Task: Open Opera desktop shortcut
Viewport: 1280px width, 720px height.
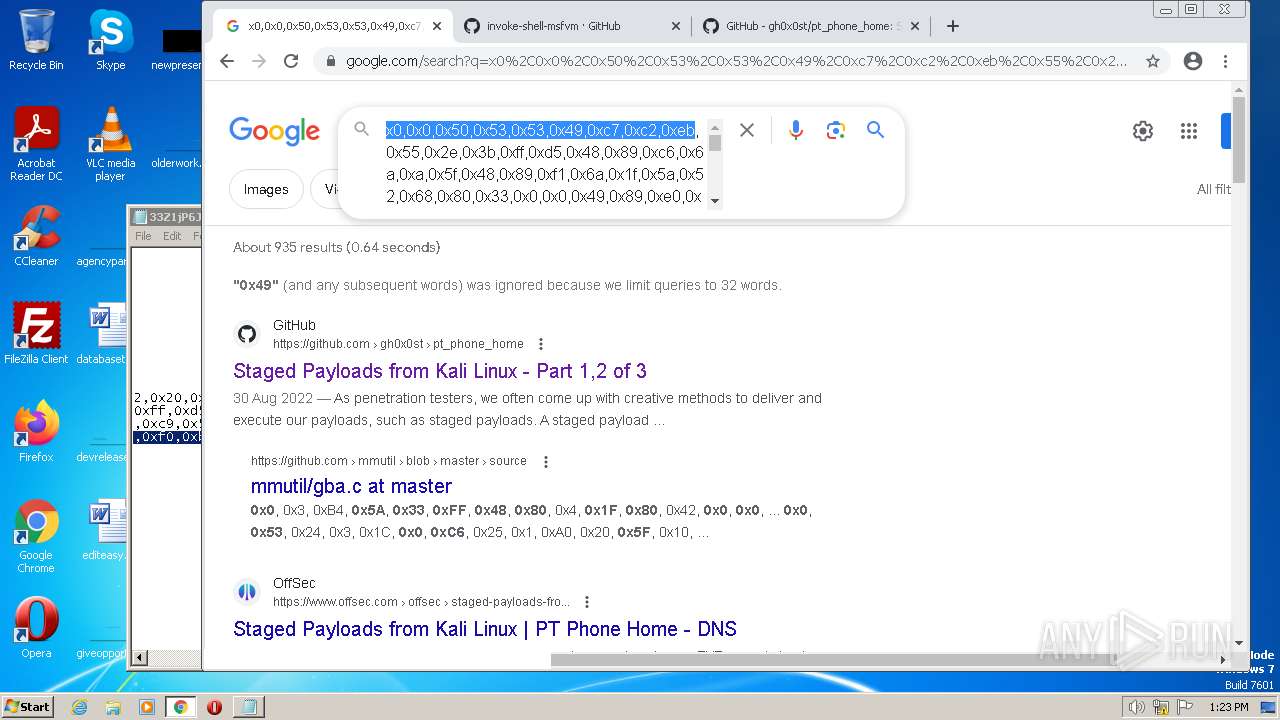Action: (x=36, y=627)
